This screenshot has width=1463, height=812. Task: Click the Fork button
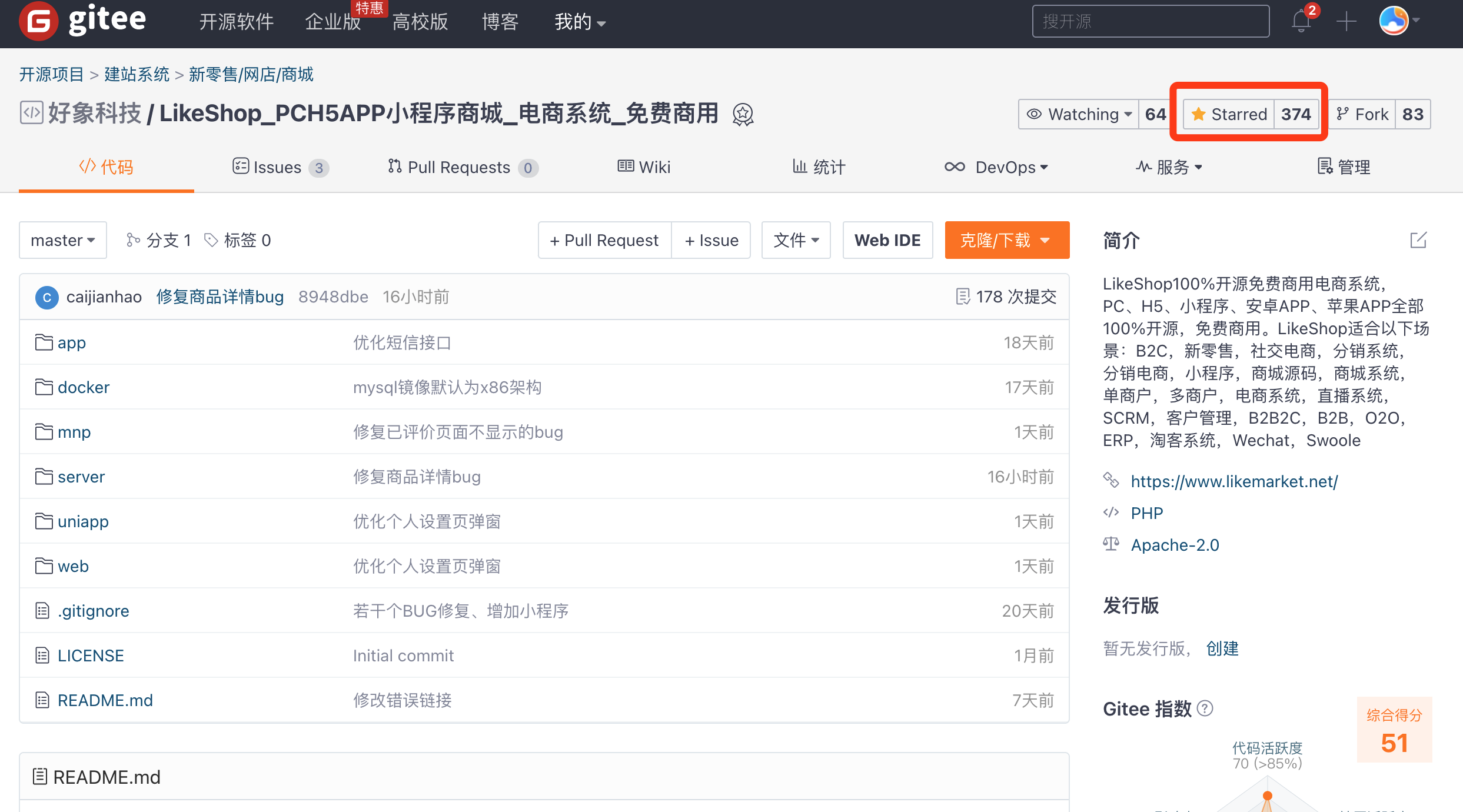pos(1362,114)
